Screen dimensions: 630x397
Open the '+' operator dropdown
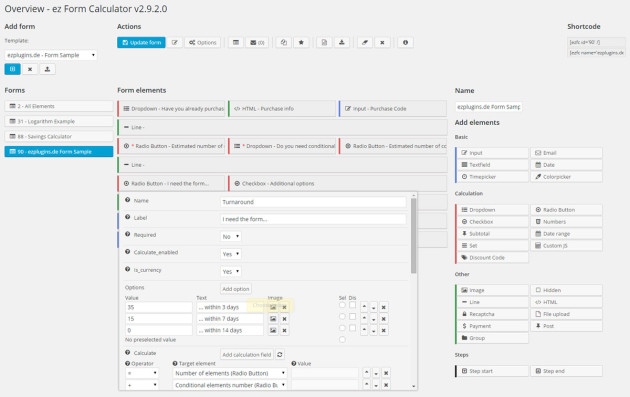point(142,385)
